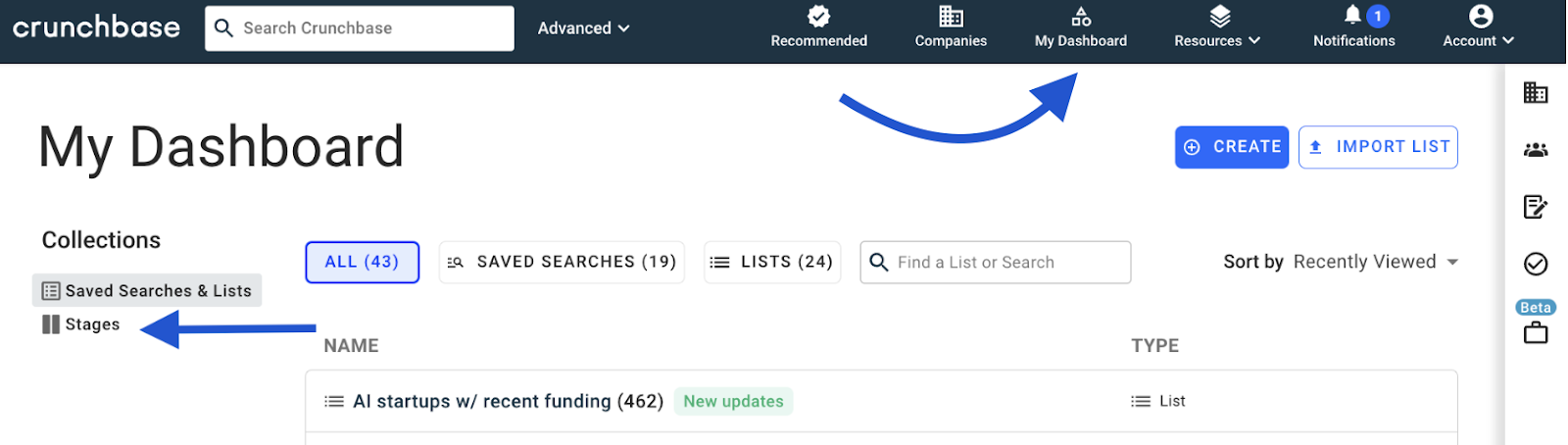Click the CREATE button

click(1232, 147)
